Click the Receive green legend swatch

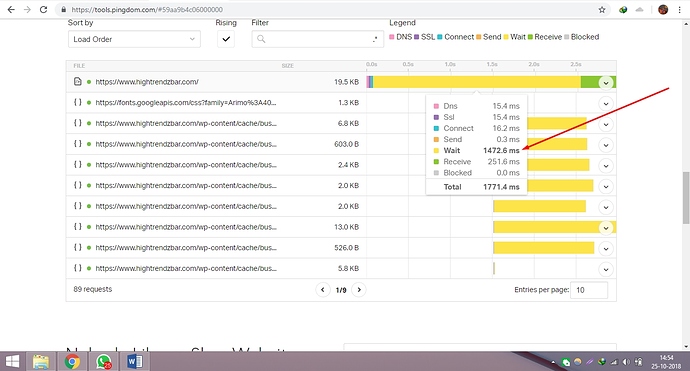pos(530,37)
